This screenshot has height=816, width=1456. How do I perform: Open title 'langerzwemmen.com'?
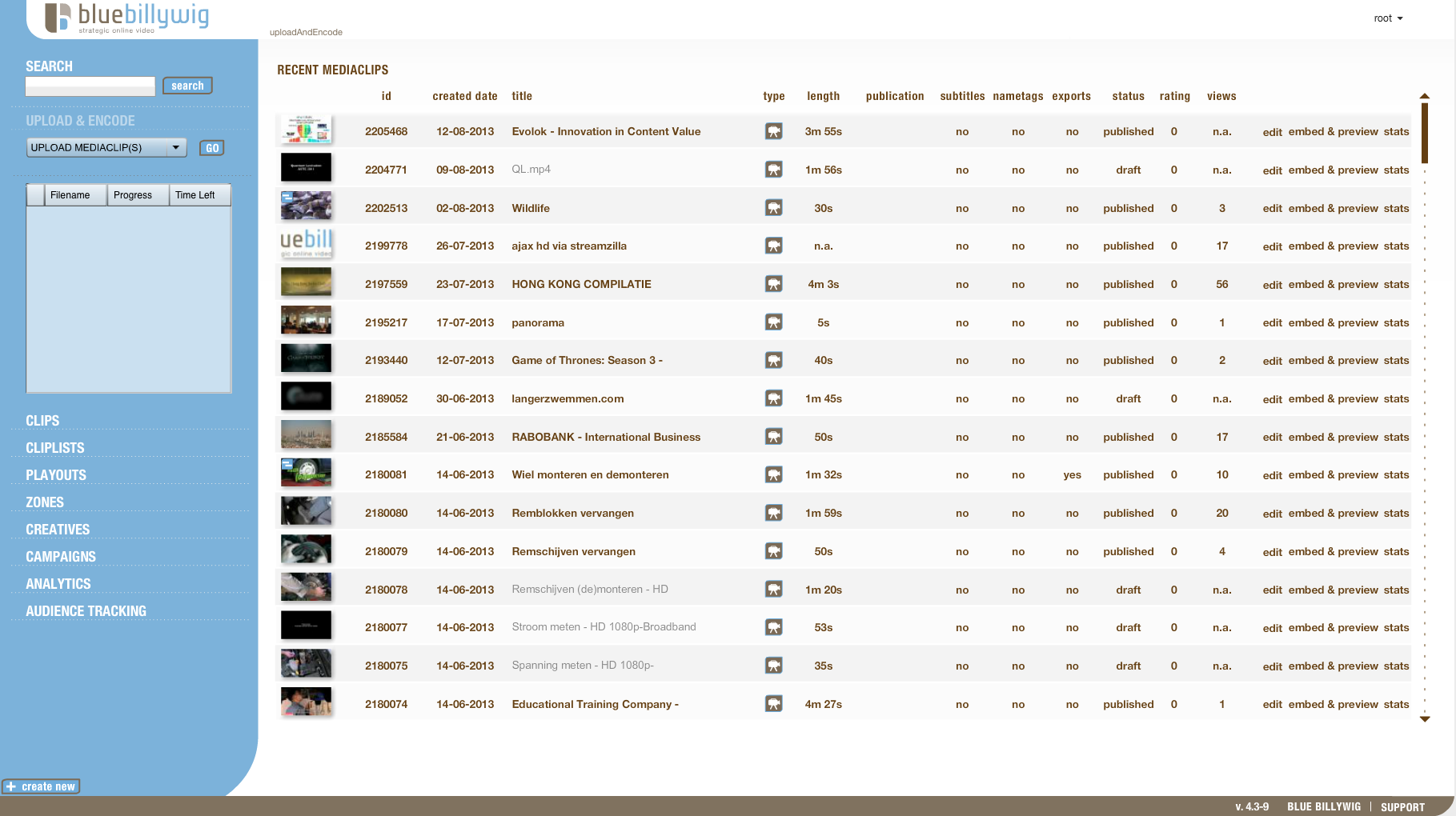[x=568, y=398]
